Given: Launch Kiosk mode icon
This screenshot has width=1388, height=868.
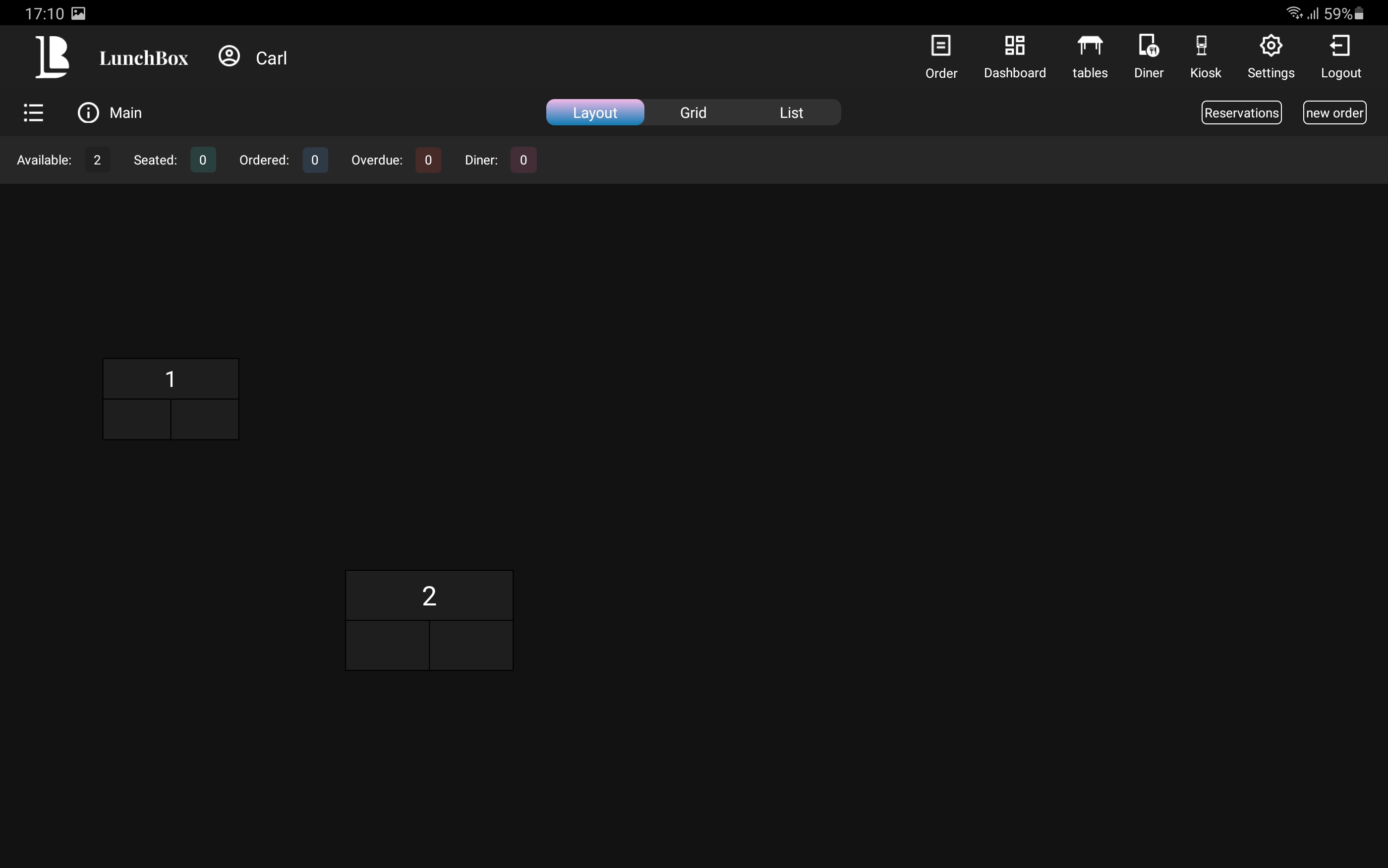Looking at the screenshot, I should coord(1202,46).
